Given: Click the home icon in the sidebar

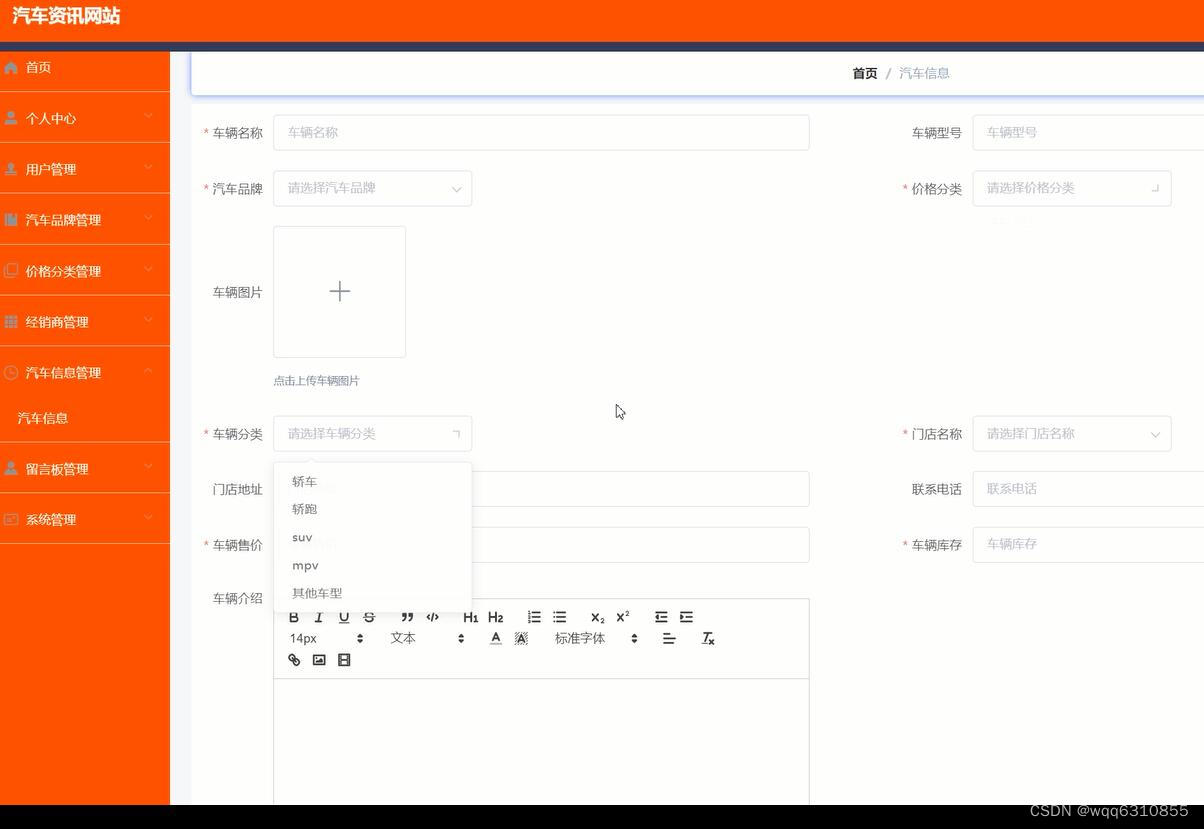Looking at the screenshot, I should pyautogui.click(x=11, y=67).
